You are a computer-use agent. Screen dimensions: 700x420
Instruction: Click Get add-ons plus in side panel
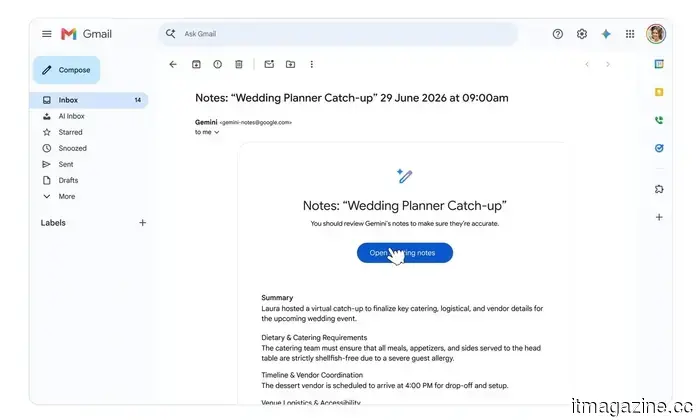[x=659, y=217]
